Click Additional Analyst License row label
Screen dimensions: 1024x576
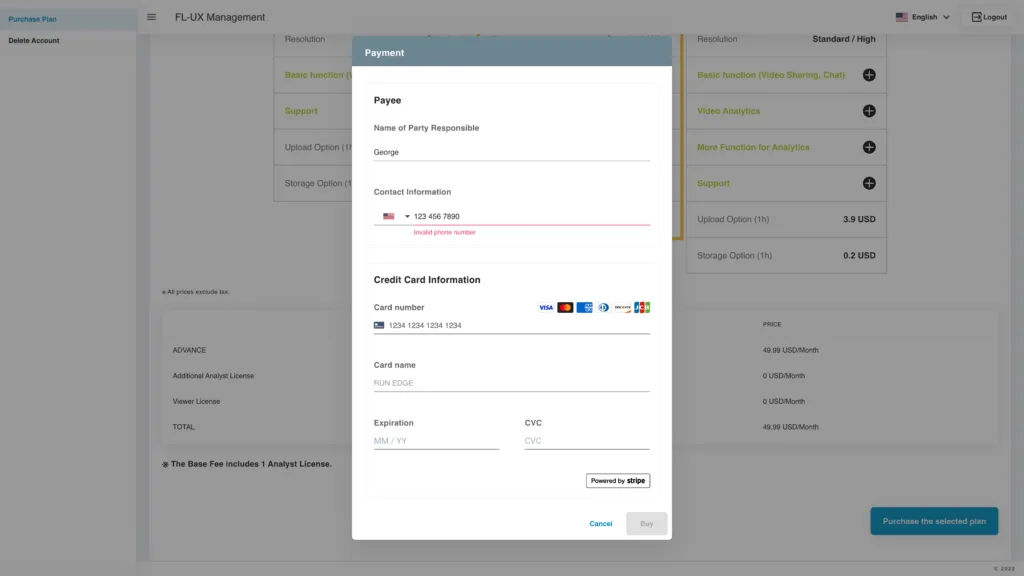pos(213,376)
